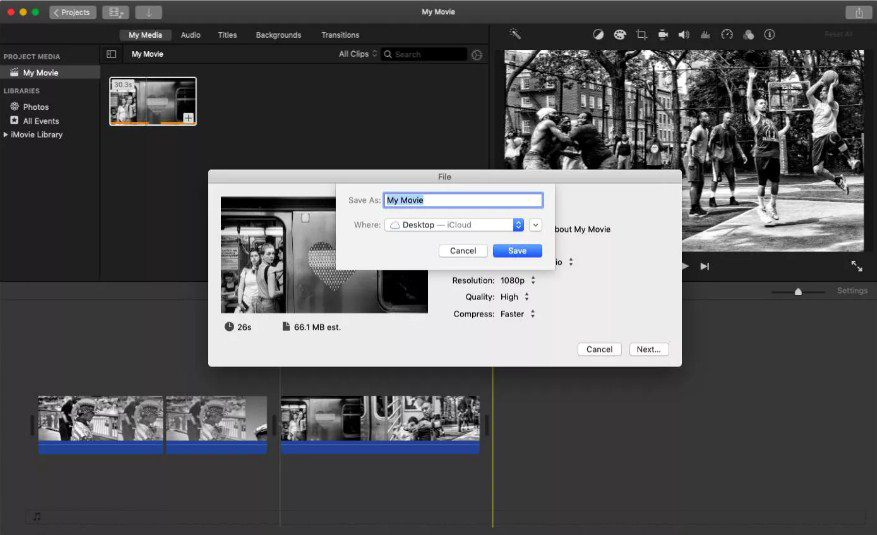The width and height of the screenshot is (877, 535).
Task: Click the 66.1 MB est. text
Action: (x=317, y=327)
